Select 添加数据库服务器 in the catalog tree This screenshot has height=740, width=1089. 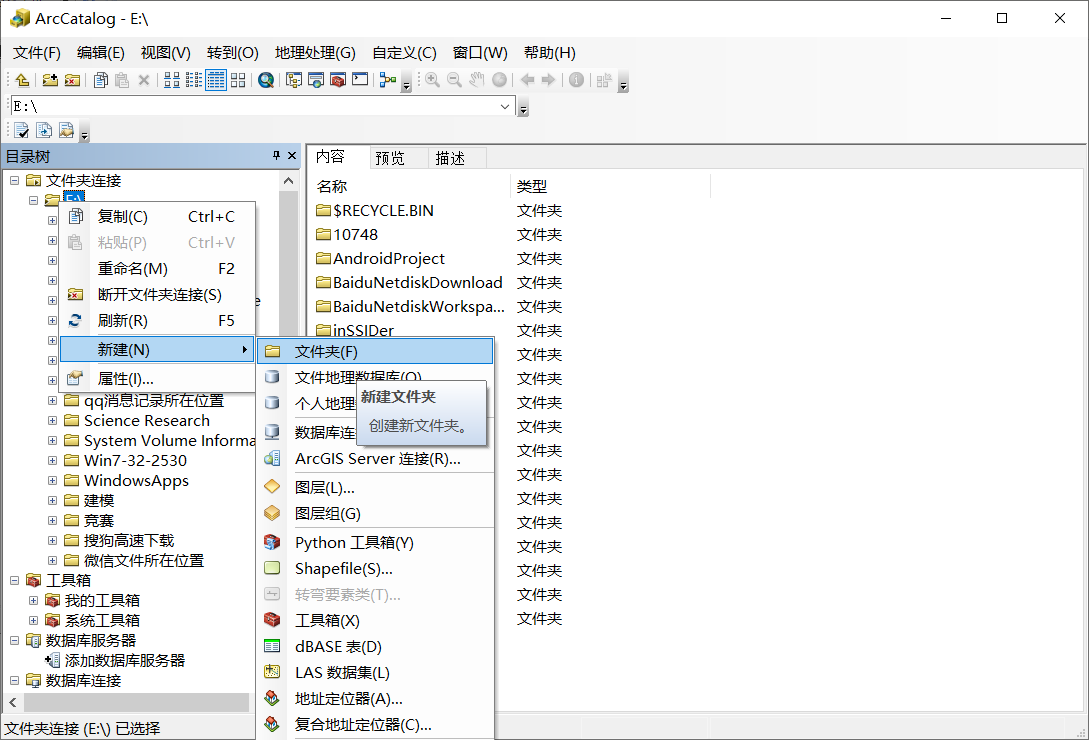(124, 660)
